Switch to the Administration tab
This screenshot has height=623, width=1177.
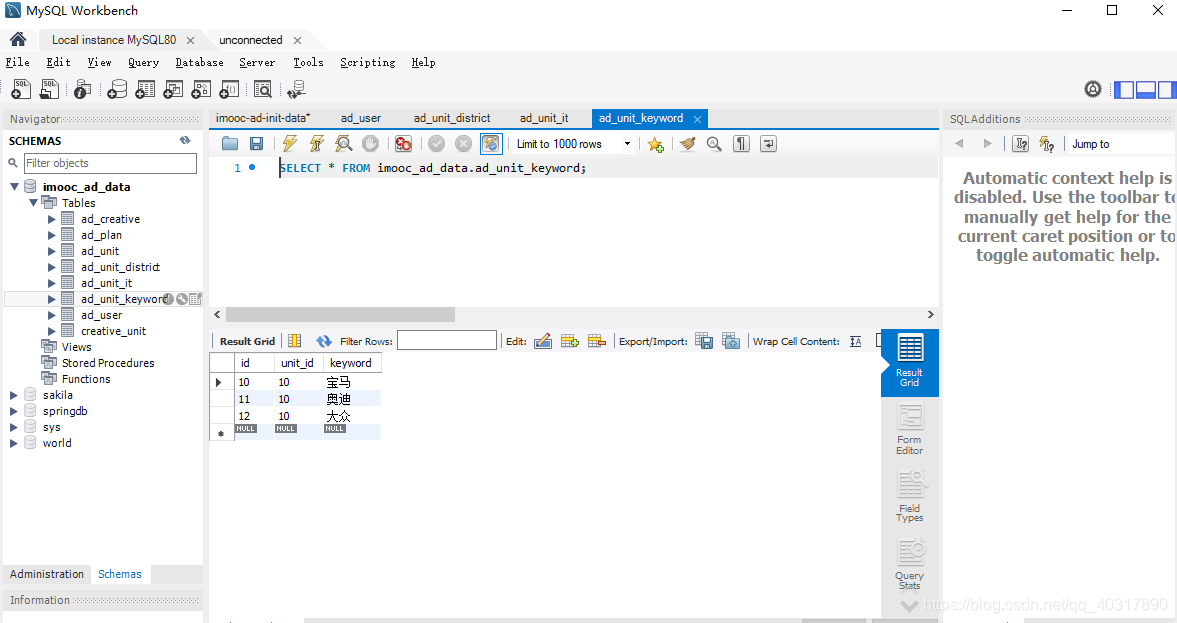(47, 573)
